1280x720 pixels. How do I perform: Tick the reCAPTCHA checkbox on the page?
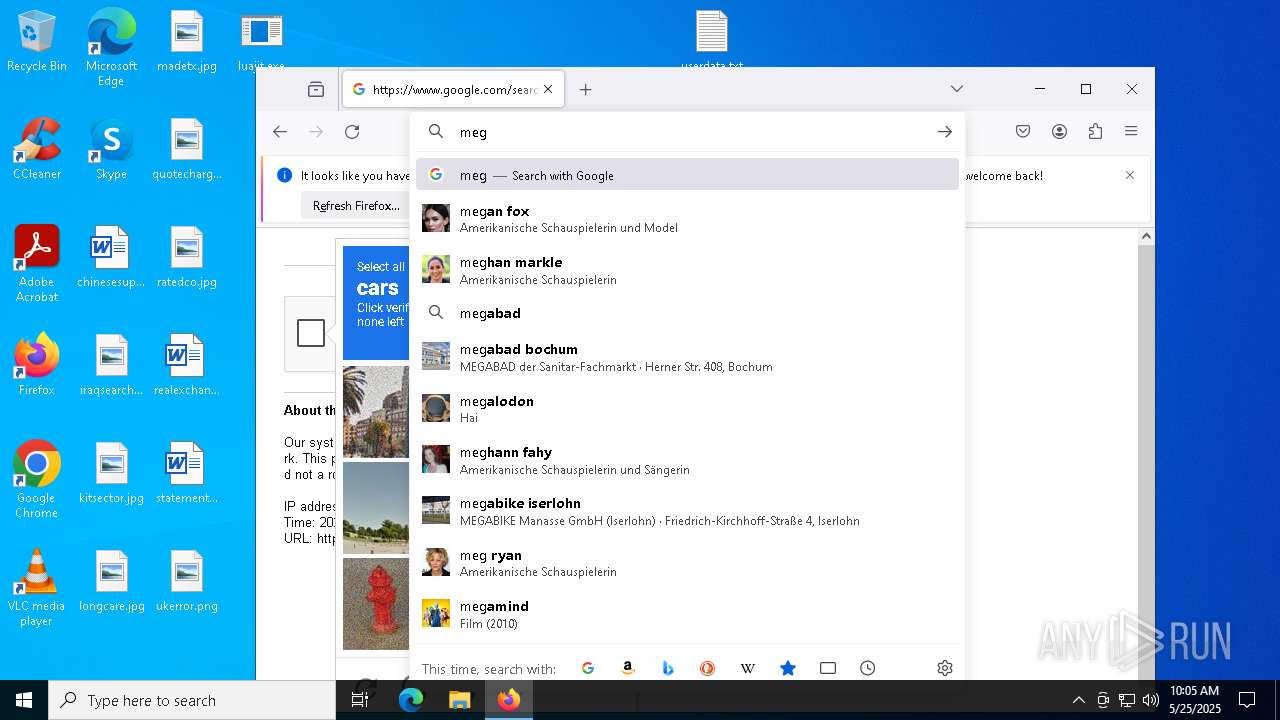(311, 333)
